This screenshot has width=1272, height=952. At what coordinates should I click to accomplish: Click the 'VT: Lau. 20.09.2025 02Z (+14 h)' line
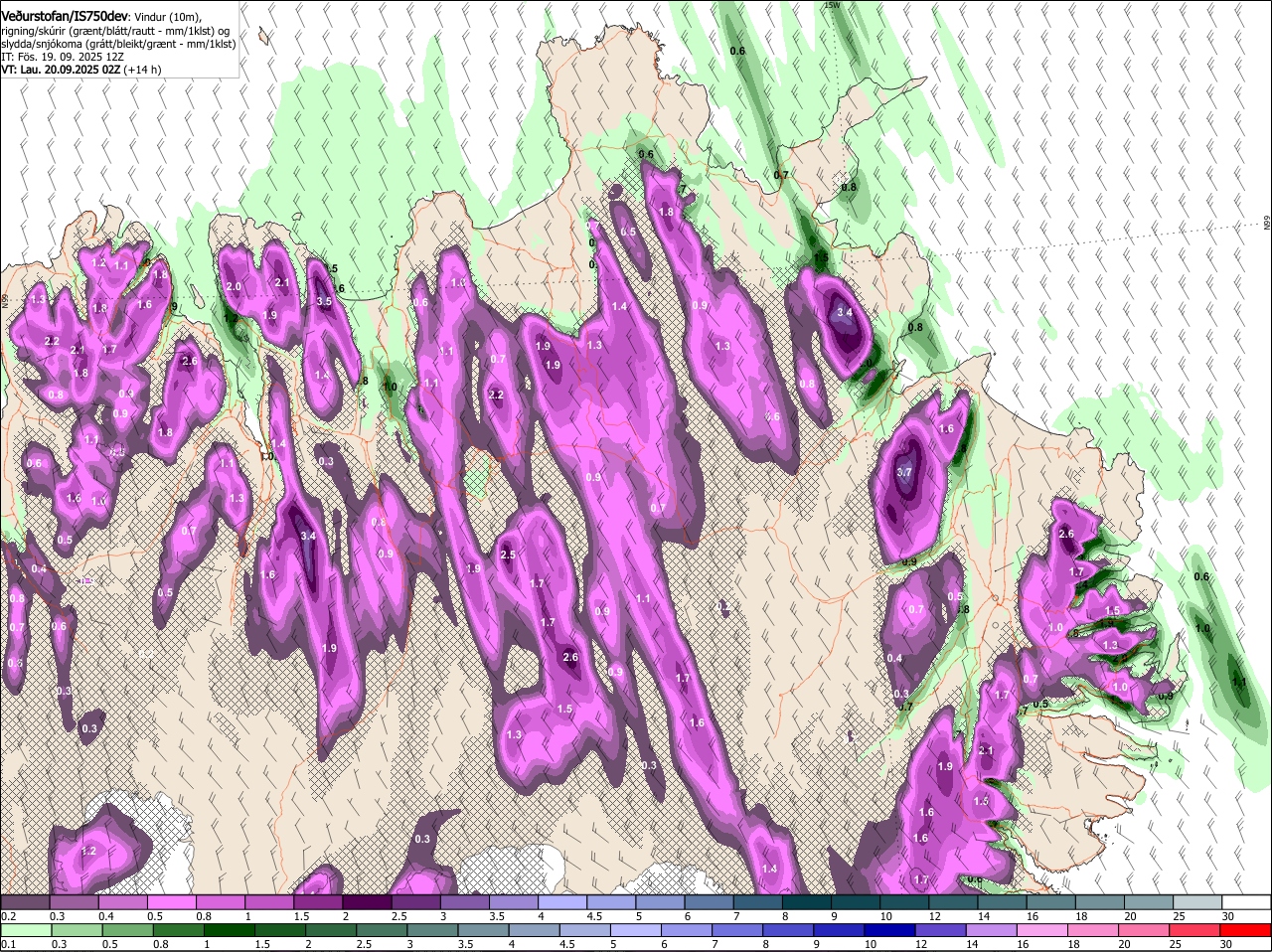[81, 70]
